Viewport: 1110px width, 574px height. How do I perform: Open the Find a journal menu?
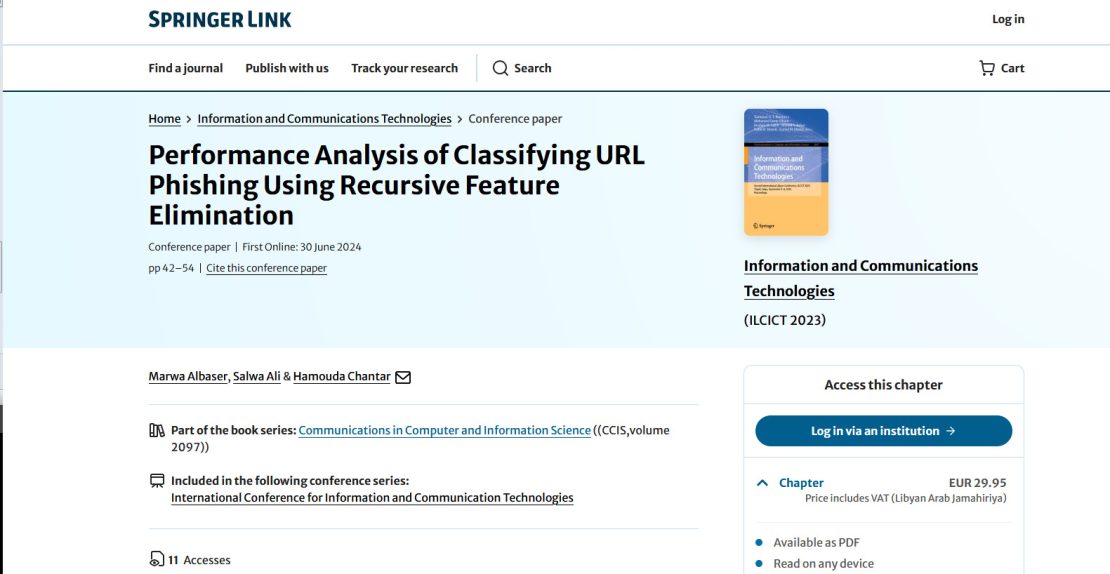coord(185,68)
